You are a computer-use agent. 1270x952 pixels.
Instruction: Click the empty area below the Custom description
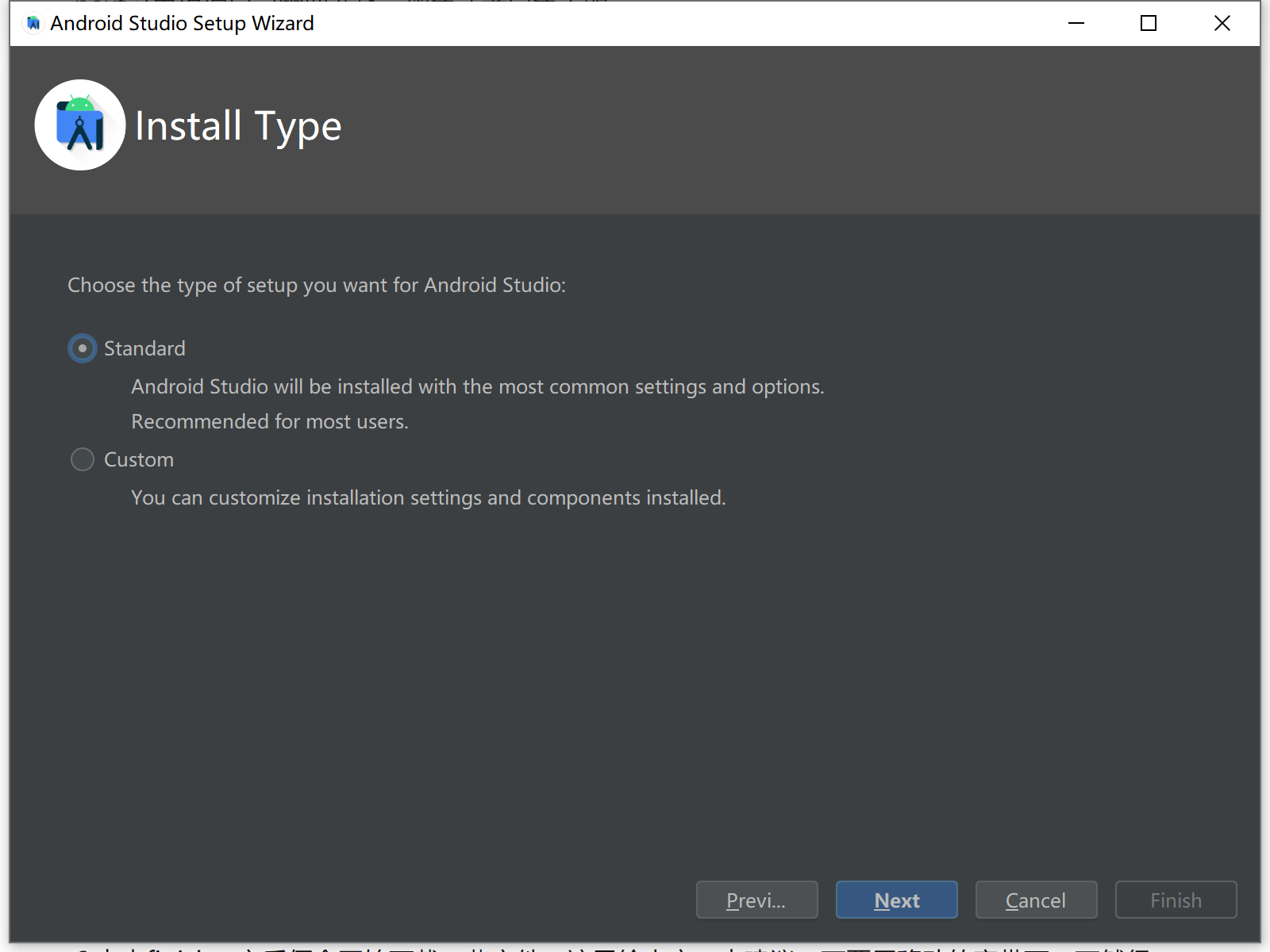pos(556,674)
